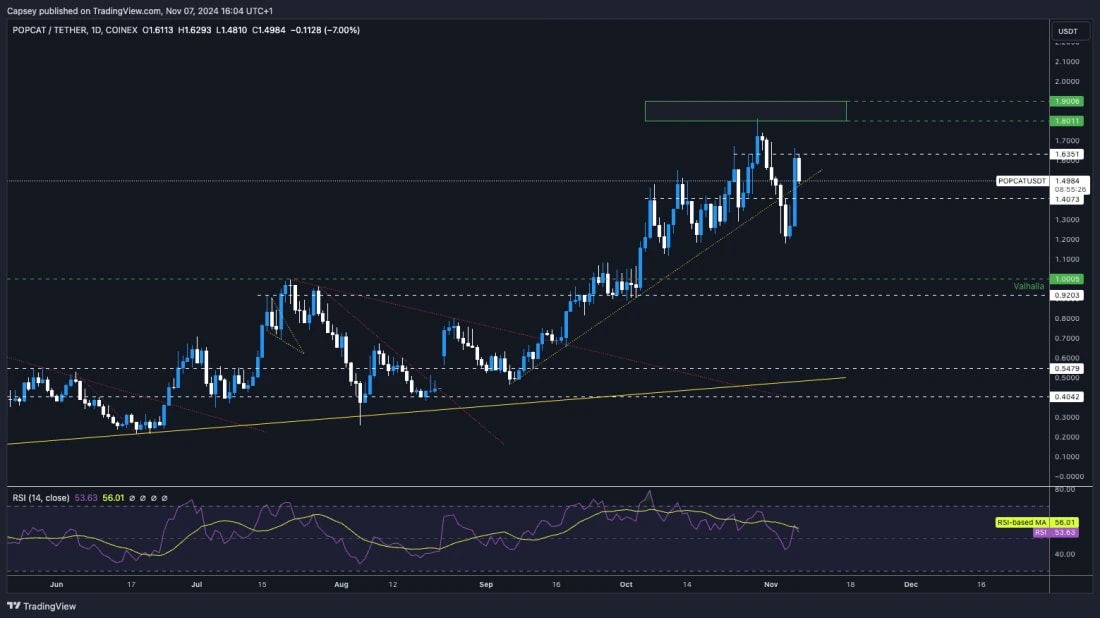Select the USDT currency button on price axis
Screen dimensions: 1100x618
pos(1069,31)
